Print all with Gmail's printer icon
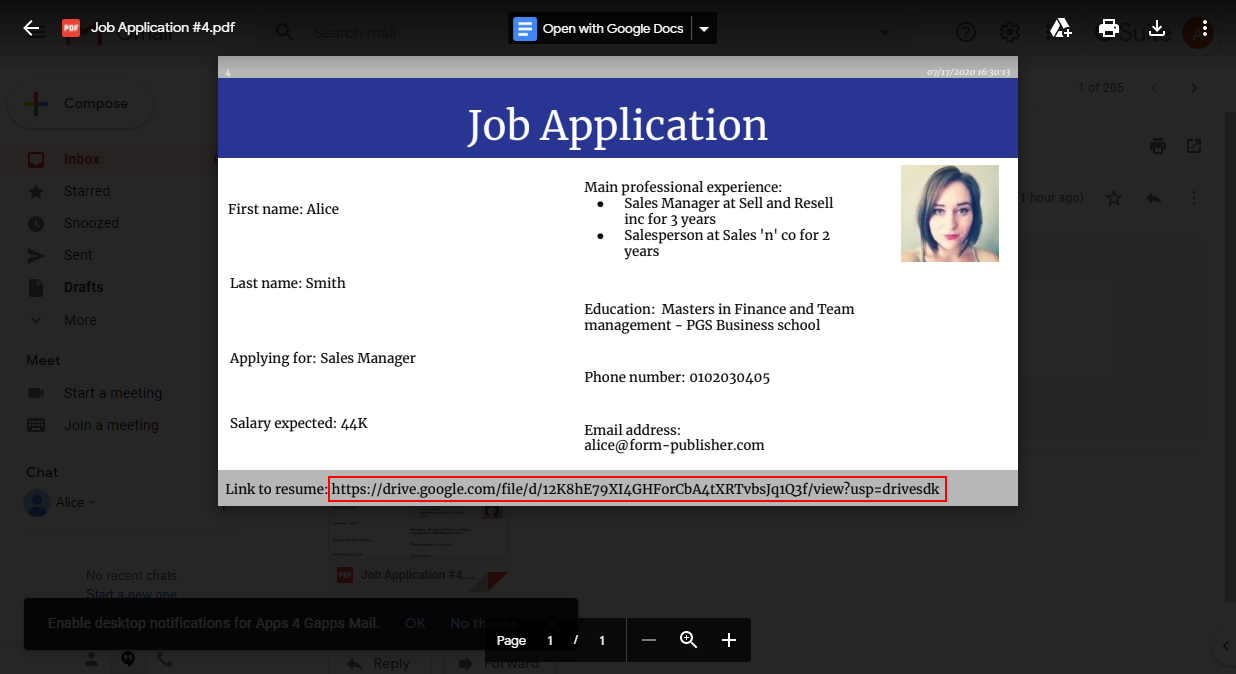The width and height of the screenshot is (1236, 674). coord(1158,146)
